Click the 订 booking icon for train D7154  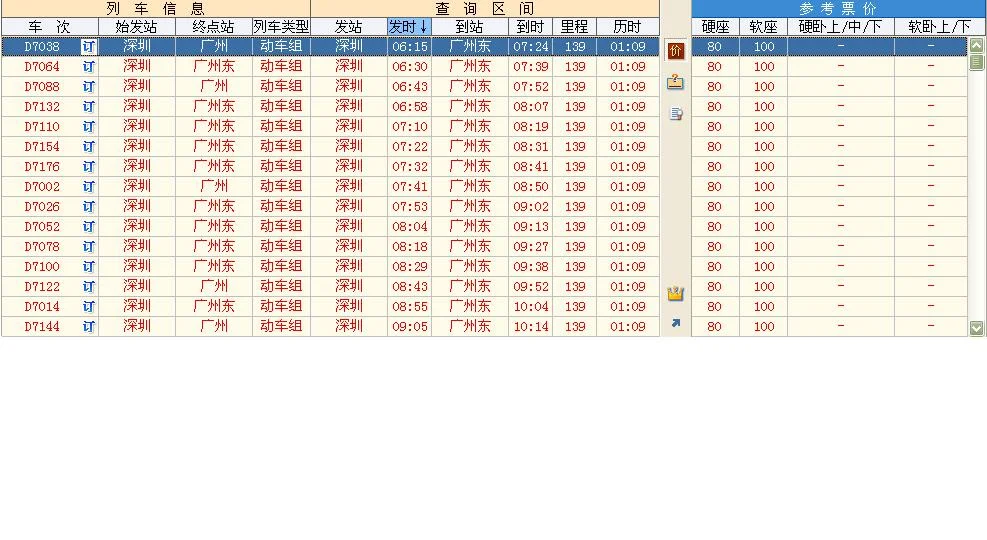[x=88, y=147]
